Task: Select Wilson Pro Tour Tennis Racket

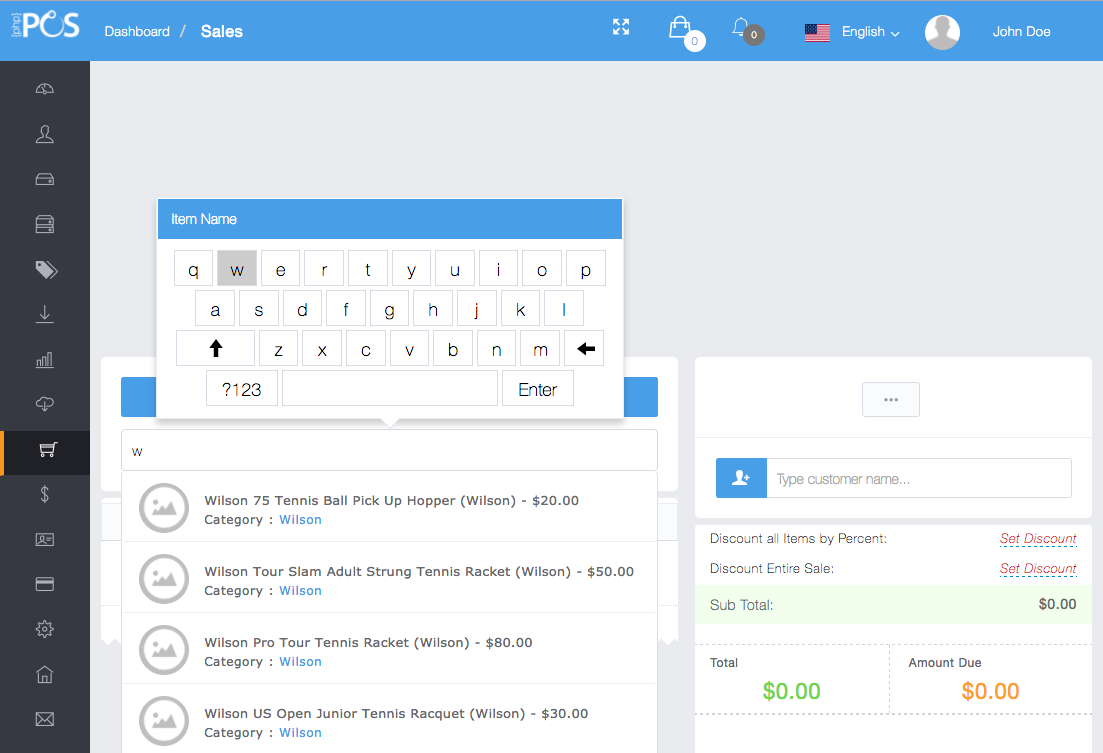Action: point(389,649)
